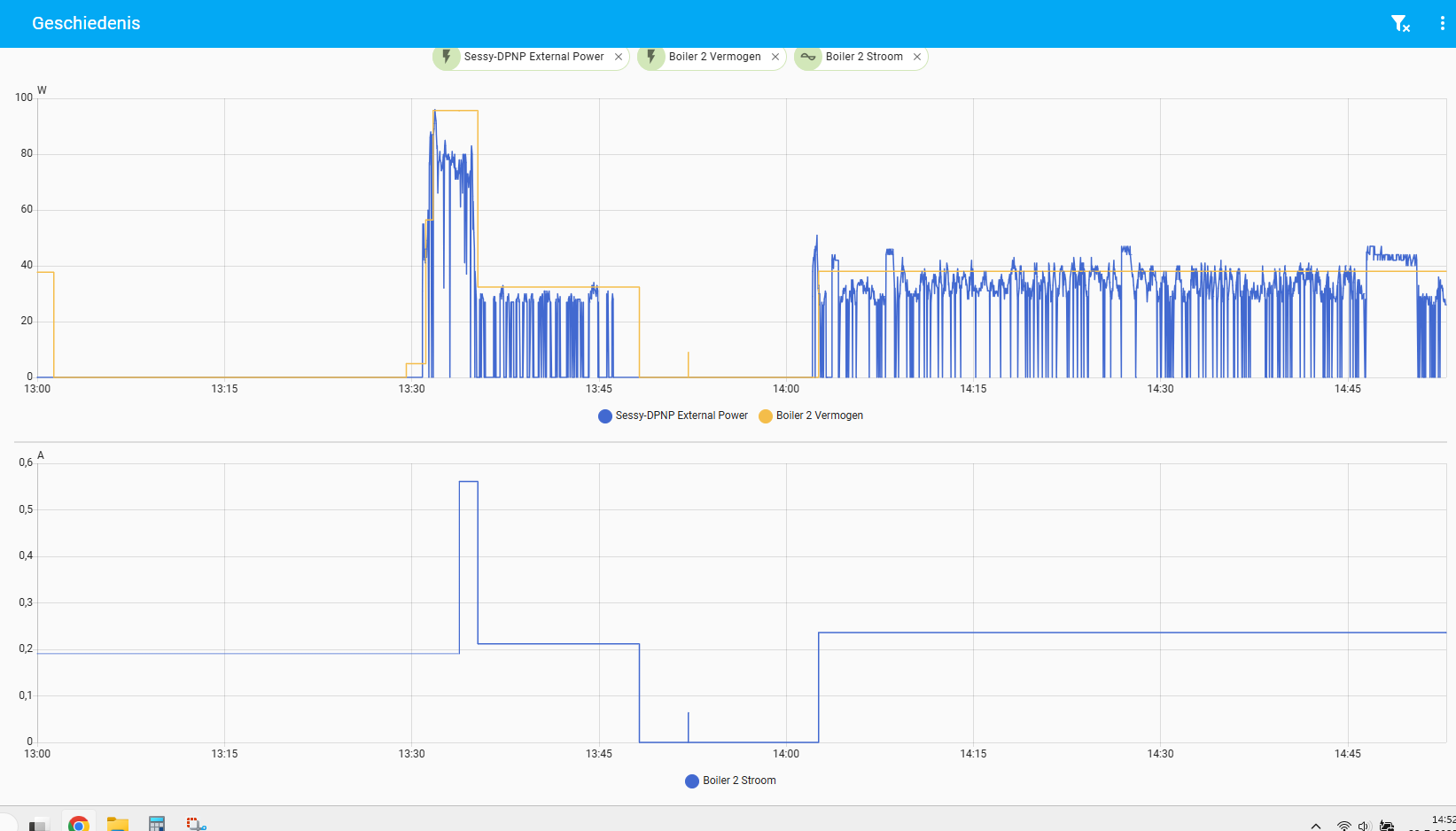The height and width of the screenshot is (831, 1456).
Task: Click the Boiler 2 Vermogen chip lightning icon
Action: (x=651, y=57)
